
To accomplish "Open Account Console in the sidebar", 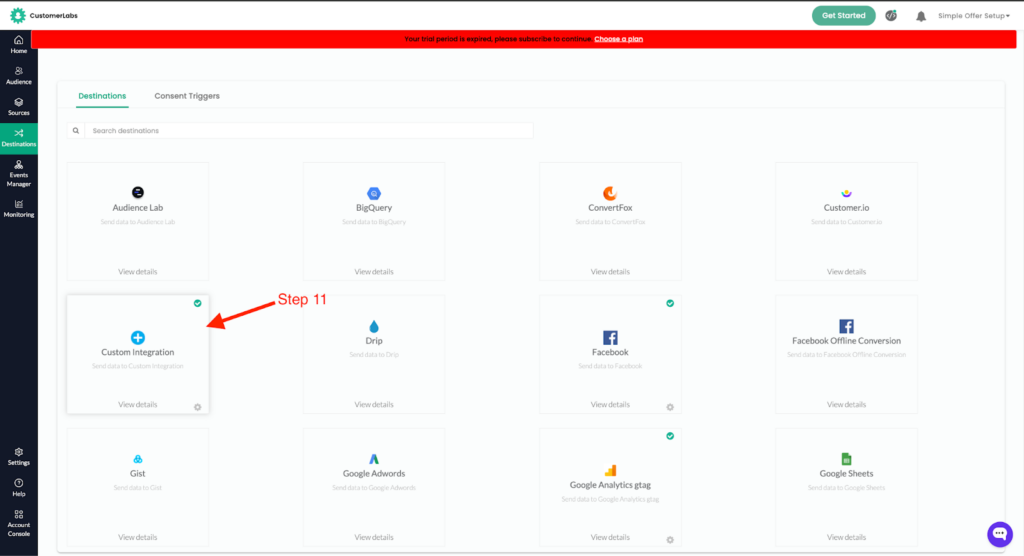I will coord(18,523).
